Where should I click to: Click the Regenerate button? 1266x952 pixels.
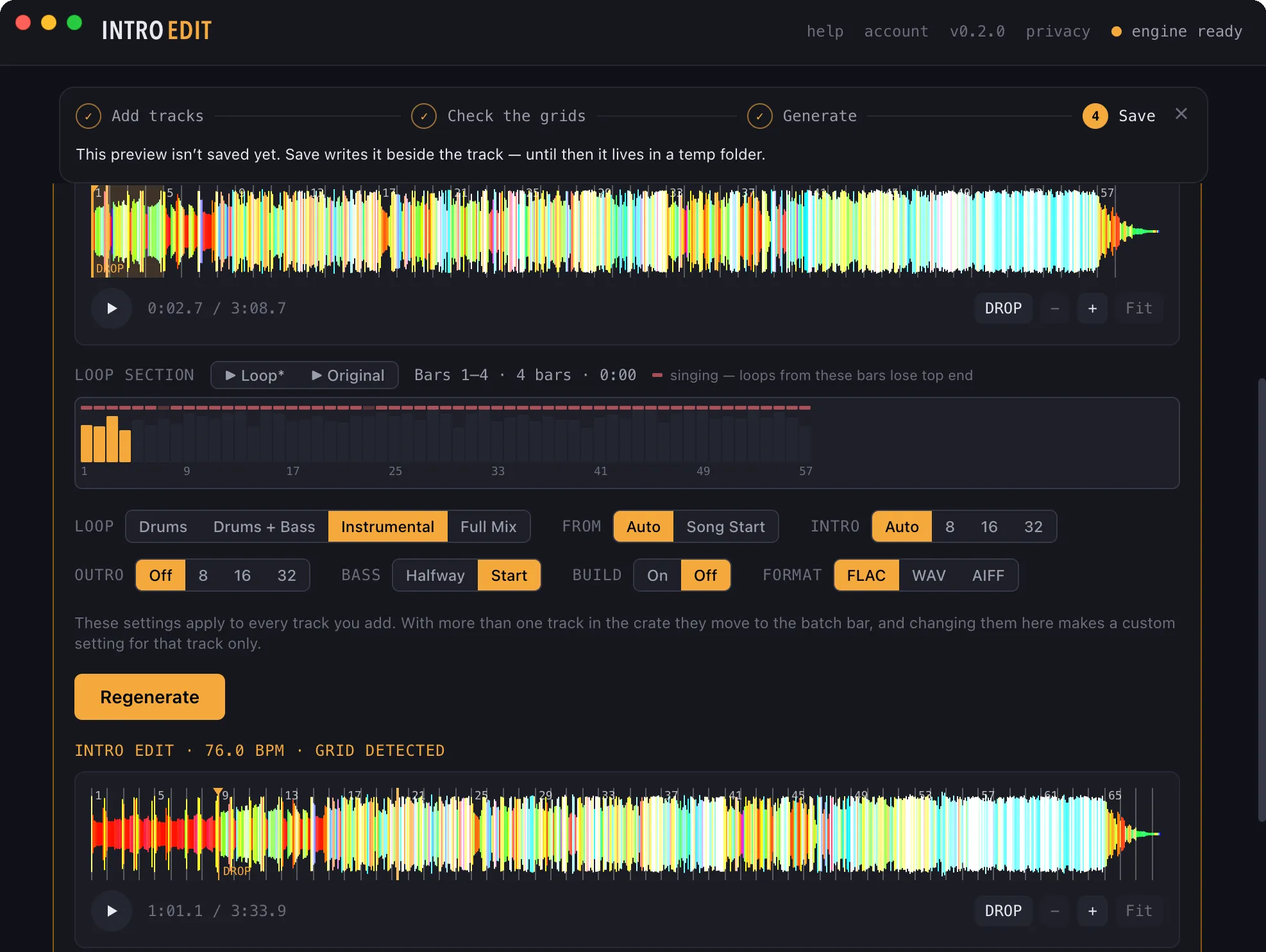click(x=149, y=697)
